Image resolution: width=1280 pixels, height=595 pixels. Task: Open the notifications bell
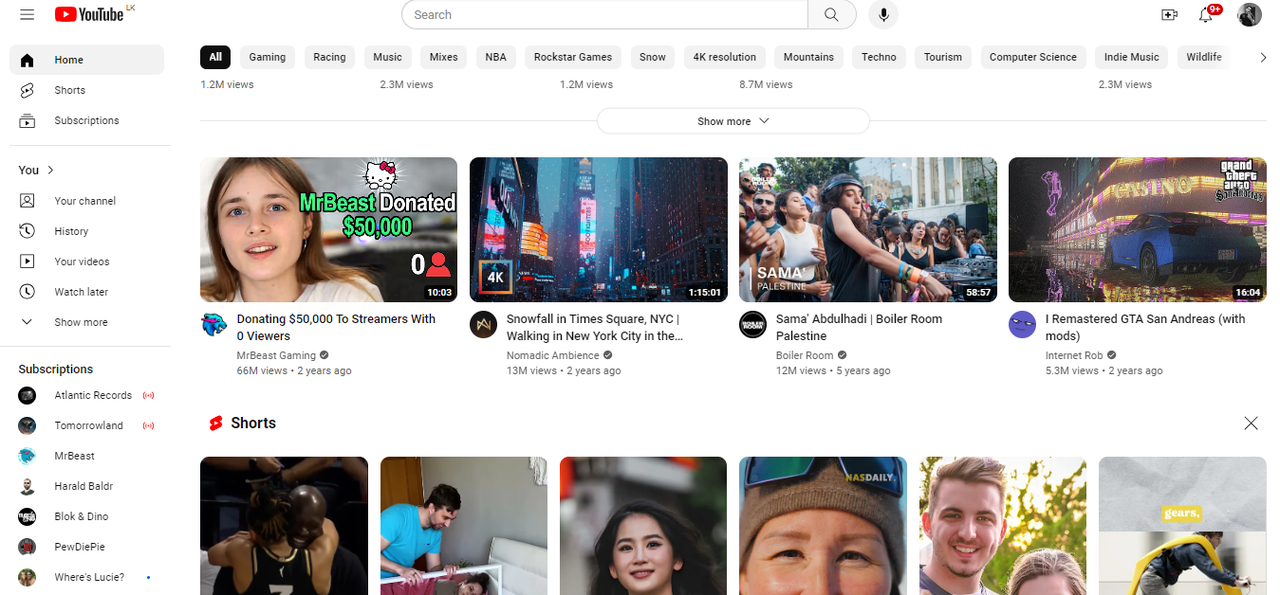pos(1207,15)
